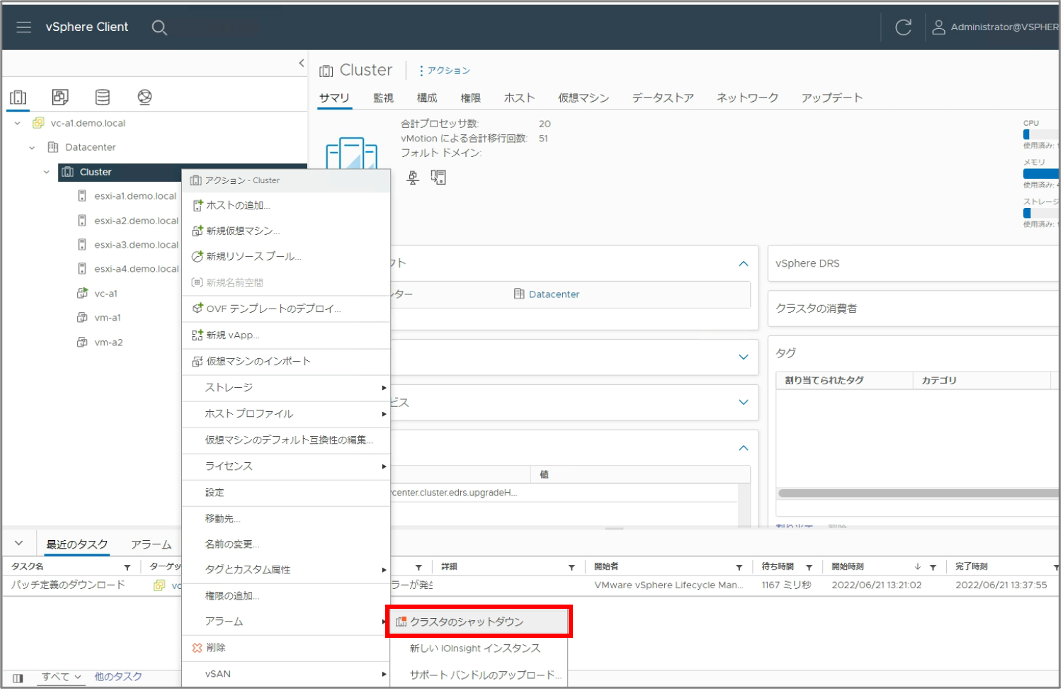Refresh the vSphere Client view
Screen dimensions: 1062x690
[903, 27]
